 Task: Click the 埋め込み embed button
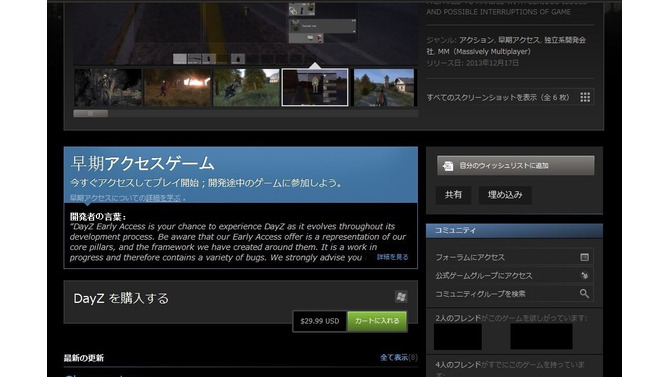[x=505, y=195]
